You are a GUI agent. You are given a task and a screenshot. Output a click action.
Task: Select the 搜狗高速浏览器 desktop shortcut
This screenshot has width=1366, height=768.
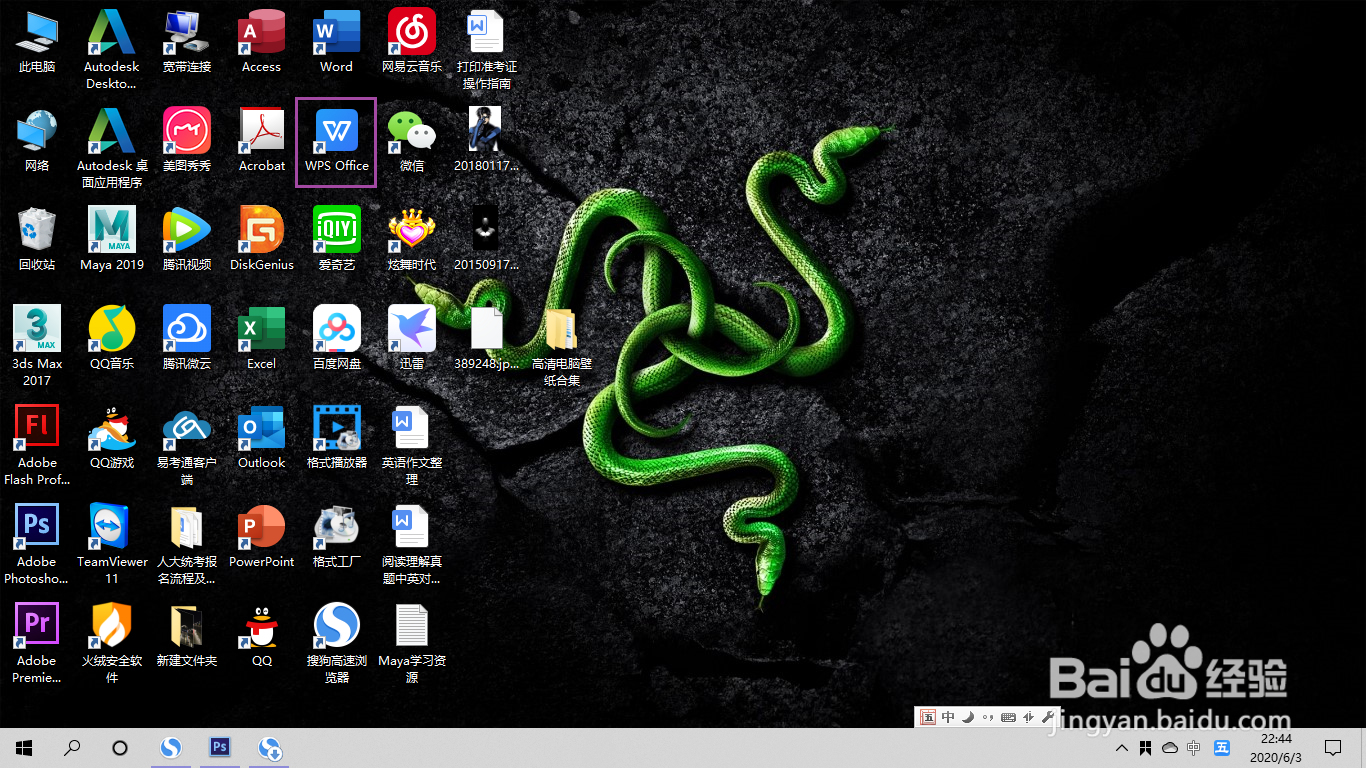[337, 644]
